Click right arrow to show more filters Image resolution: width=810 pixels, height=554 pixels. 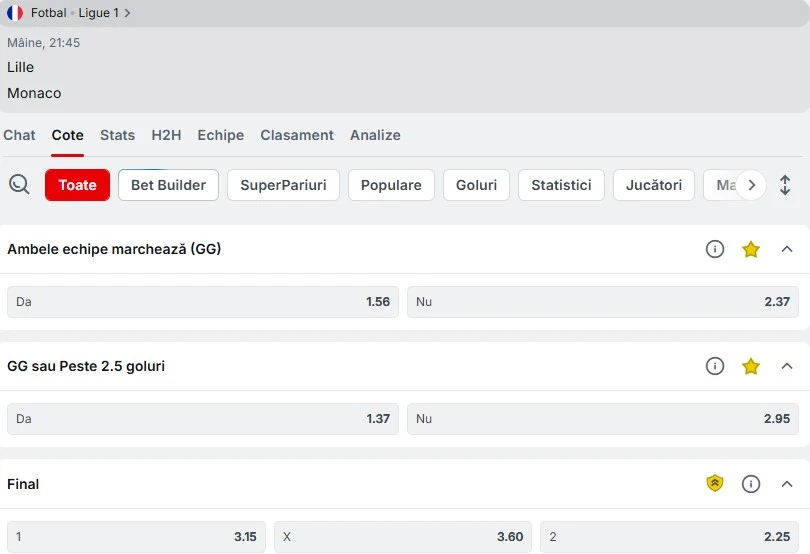(751, 184)
